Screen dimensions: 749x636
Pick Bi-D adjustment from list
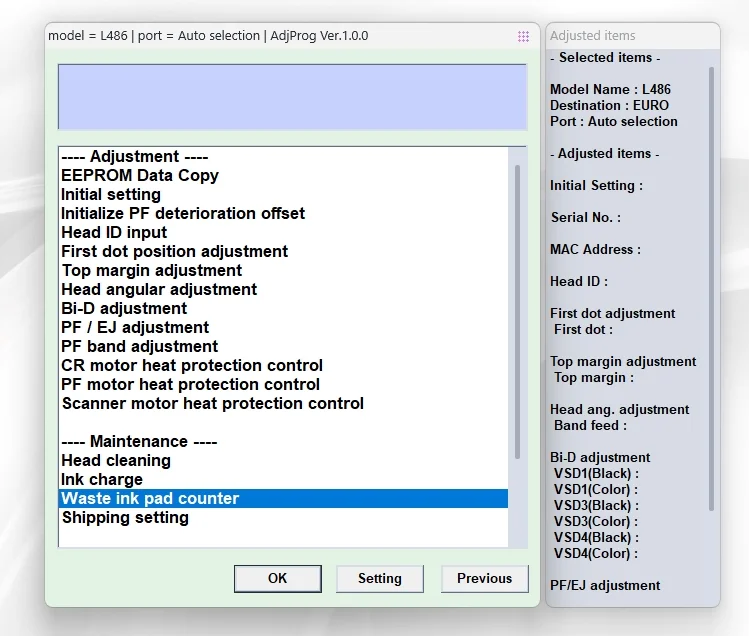(283, 308)
